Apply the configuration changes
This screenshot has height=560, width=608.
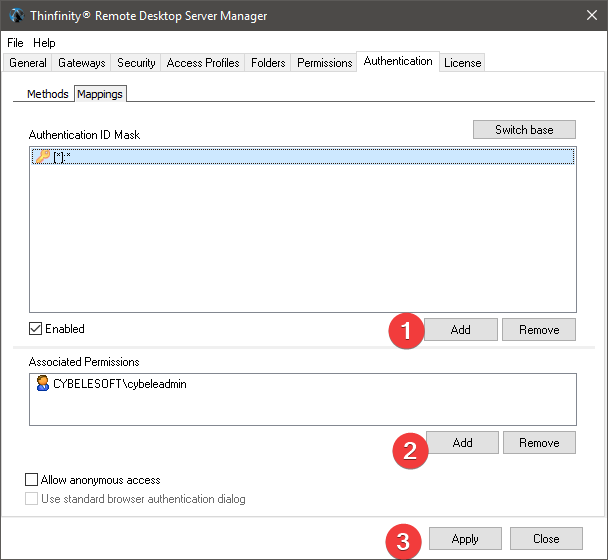pyautogui.click(x=465, y=539)
